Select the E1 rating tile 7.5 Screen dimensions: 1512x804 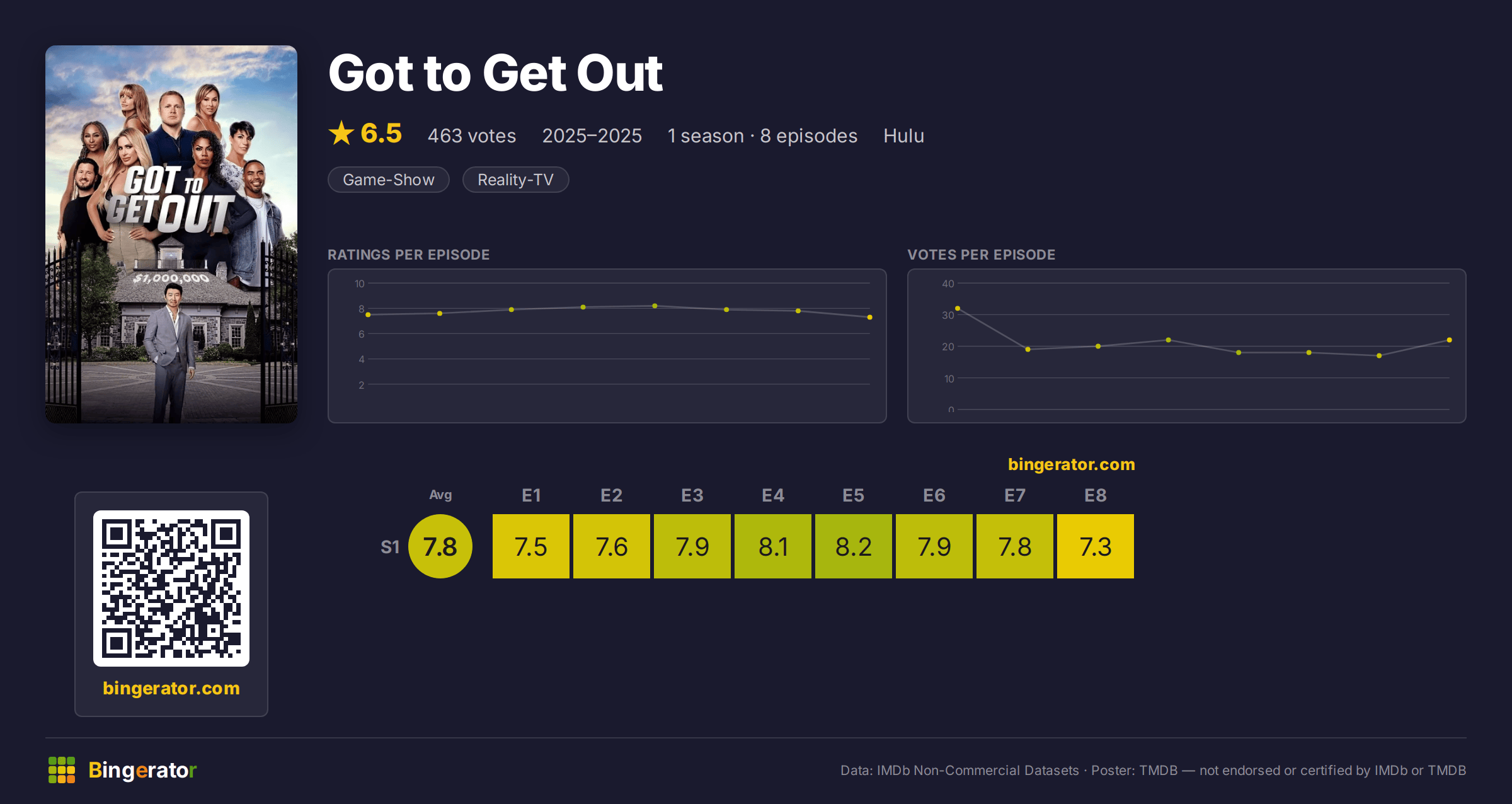click(x=531, y=546)
